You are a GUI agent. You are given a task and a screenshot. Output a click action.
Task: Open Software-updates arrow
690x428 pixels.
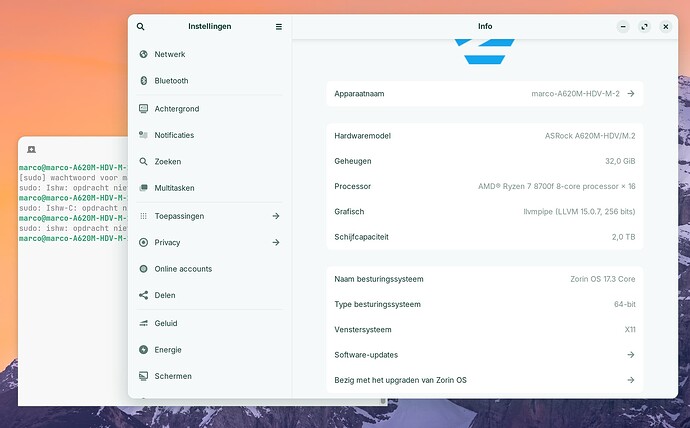coord(631,355)
